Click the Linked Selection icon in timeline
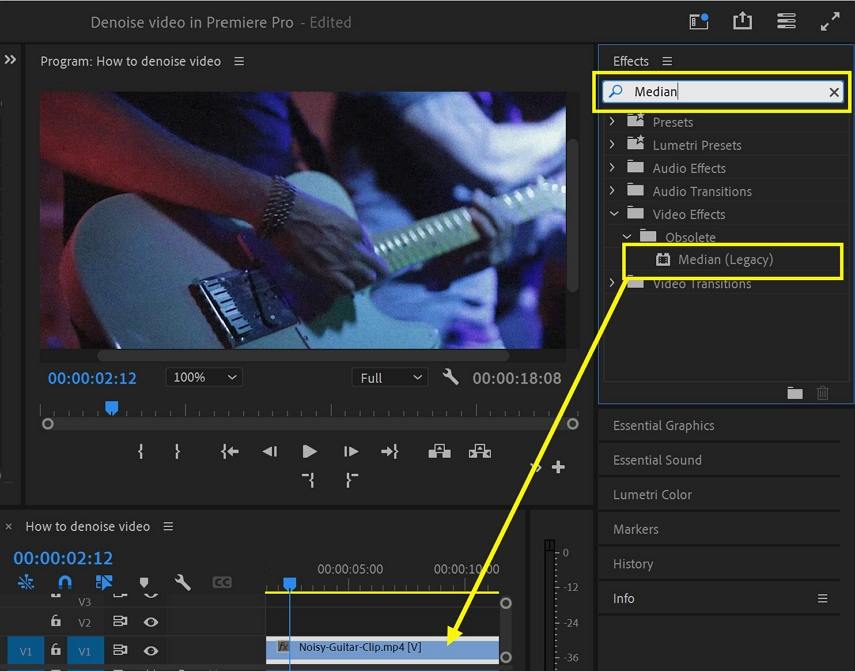Image resolution: width=855 pixels, height=671 pixels. (x=104, y=582)
